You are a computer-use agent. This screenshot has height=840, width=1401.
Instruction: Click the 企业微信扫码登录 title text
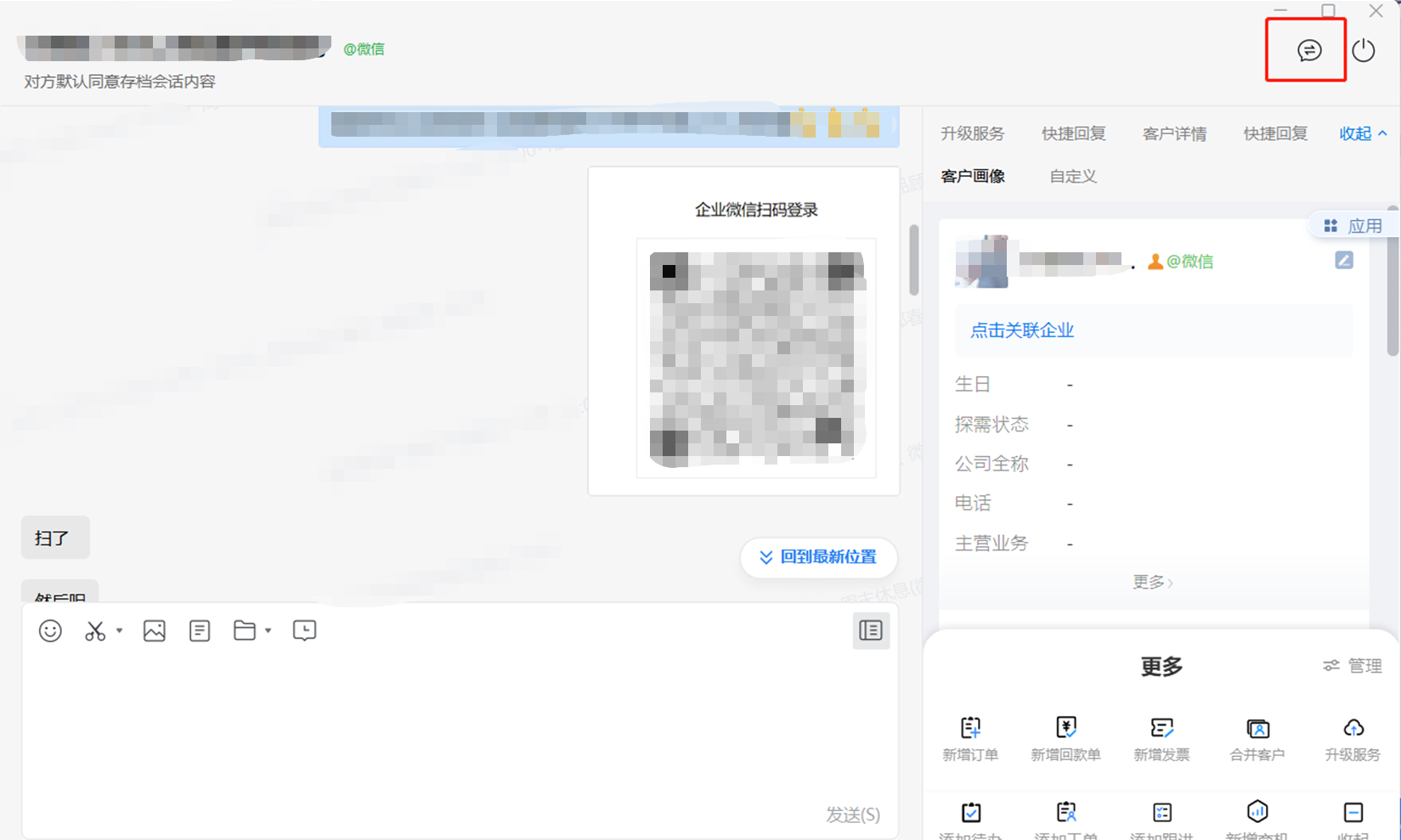click(x=756, y=210)
